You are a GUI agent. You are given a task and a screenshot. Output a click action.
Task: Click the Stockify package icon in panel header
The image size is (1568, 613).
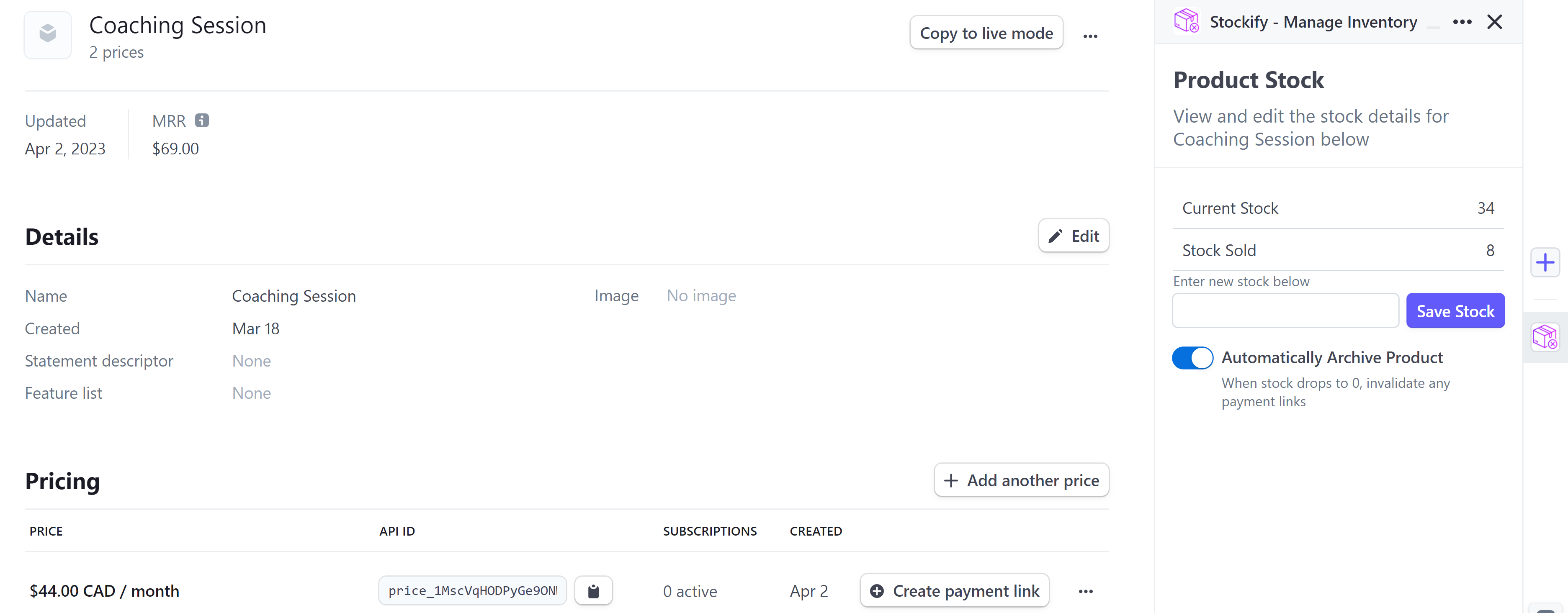coord(1185,21)
